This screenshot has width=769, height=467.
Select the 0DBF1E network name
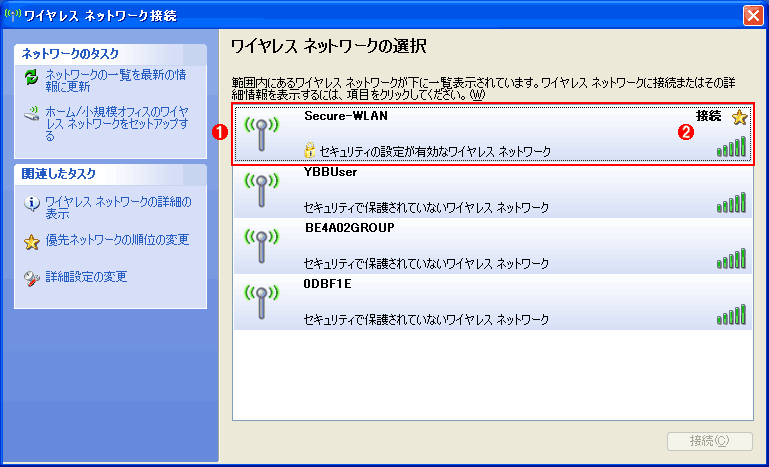click(328, 284)
